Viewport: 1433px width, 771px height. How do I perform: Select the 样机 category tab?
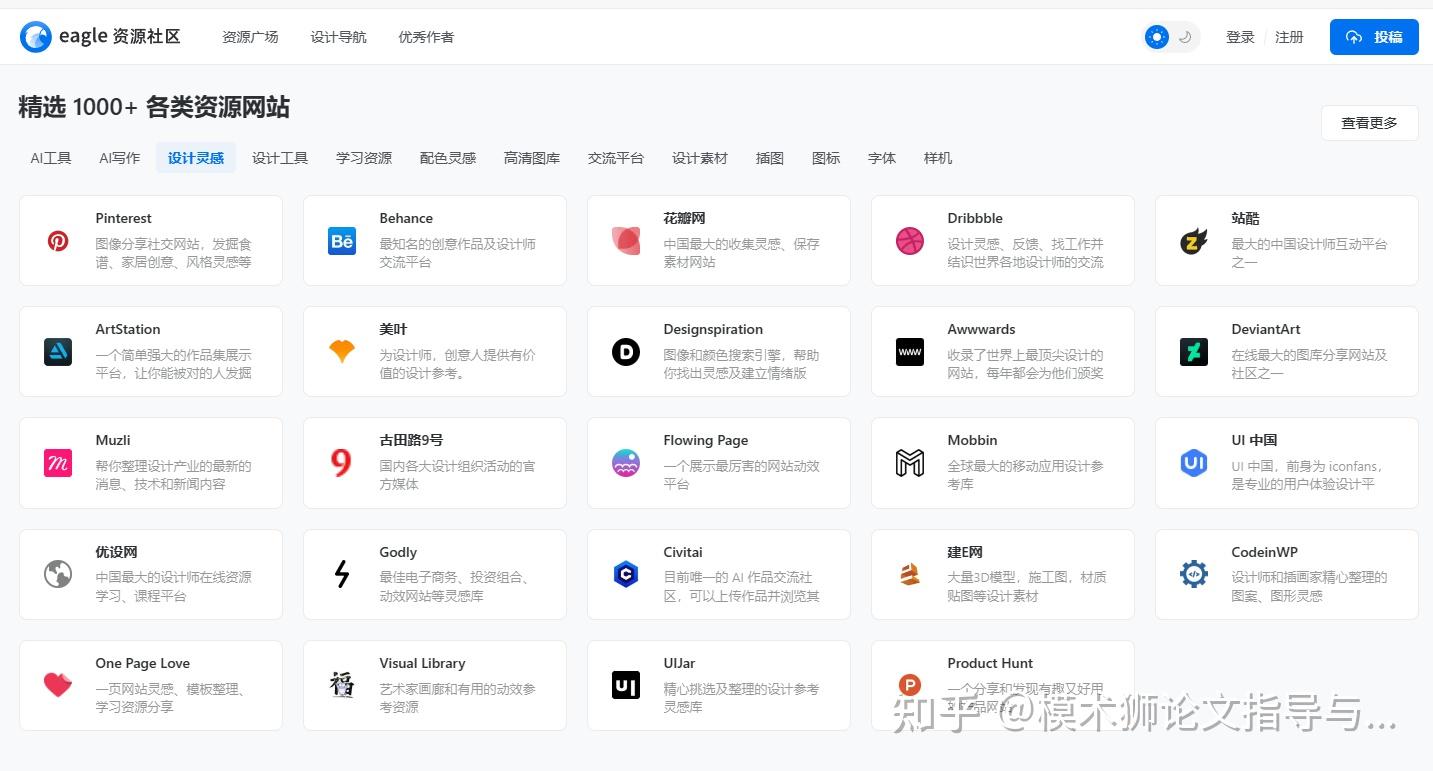tap(938, 158)
